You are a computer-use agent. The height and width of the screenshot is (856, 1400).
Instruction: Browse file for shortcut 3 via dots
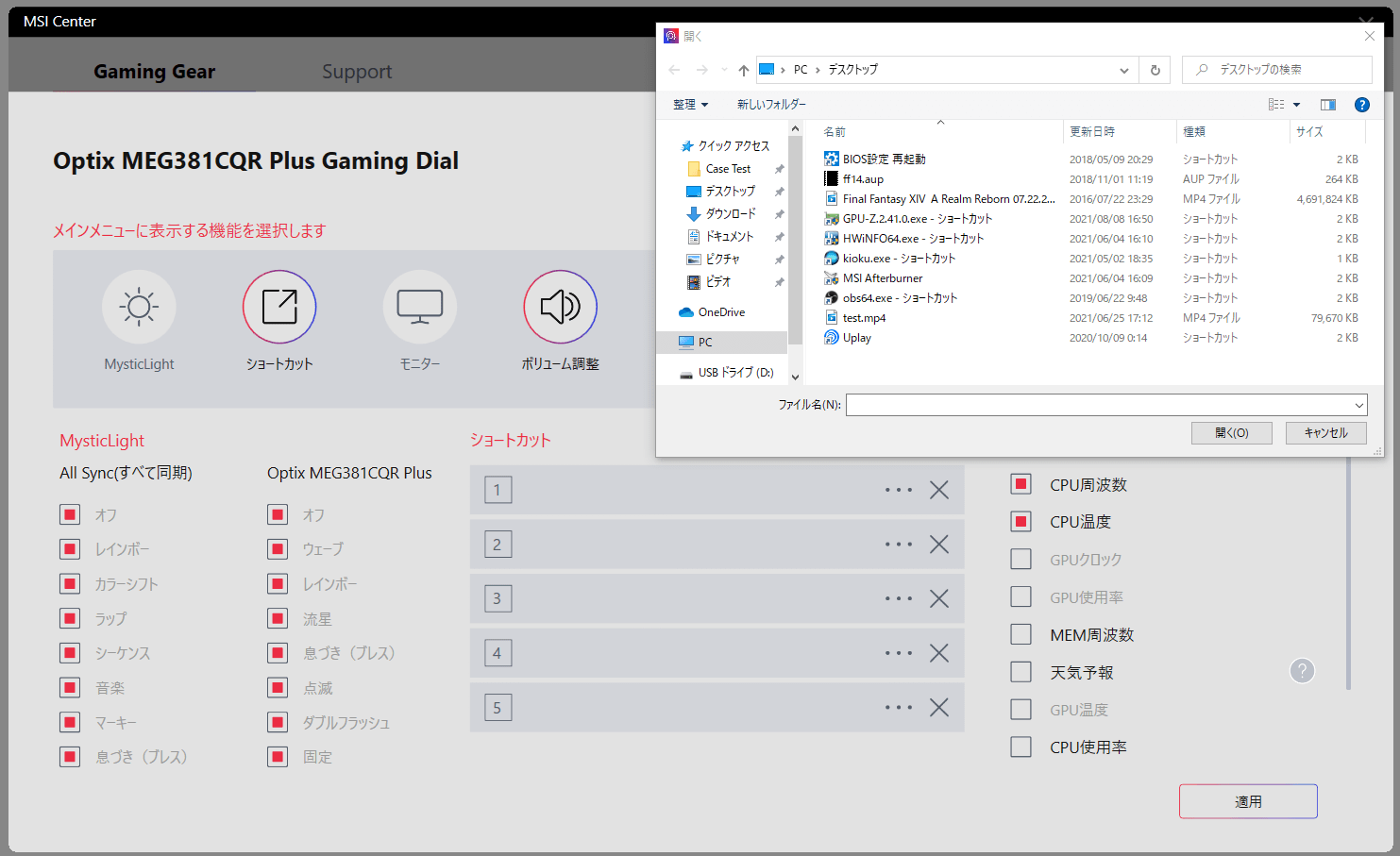(x=899, y=598)
